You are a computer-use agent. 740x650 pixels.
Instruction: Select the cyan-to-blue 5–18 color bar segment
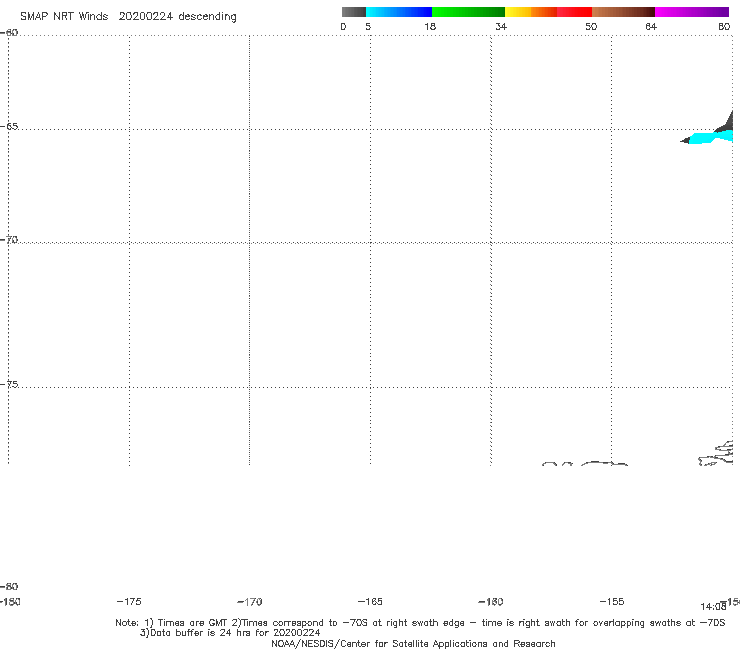(399, 12)
